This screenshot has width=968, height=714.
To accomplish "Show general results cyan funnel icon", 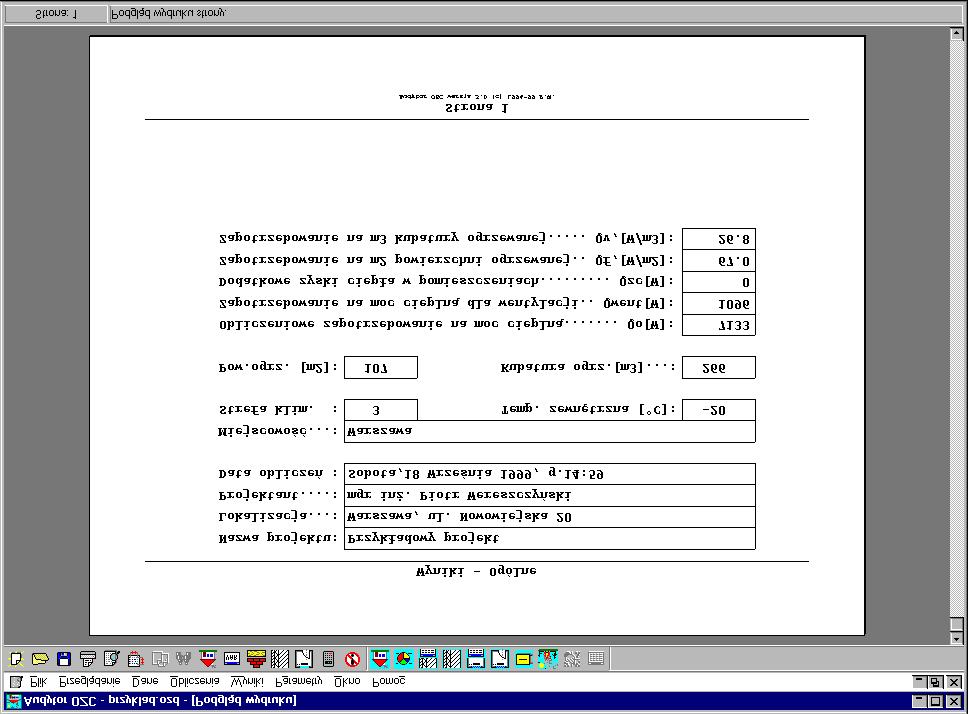I will 380,659.
